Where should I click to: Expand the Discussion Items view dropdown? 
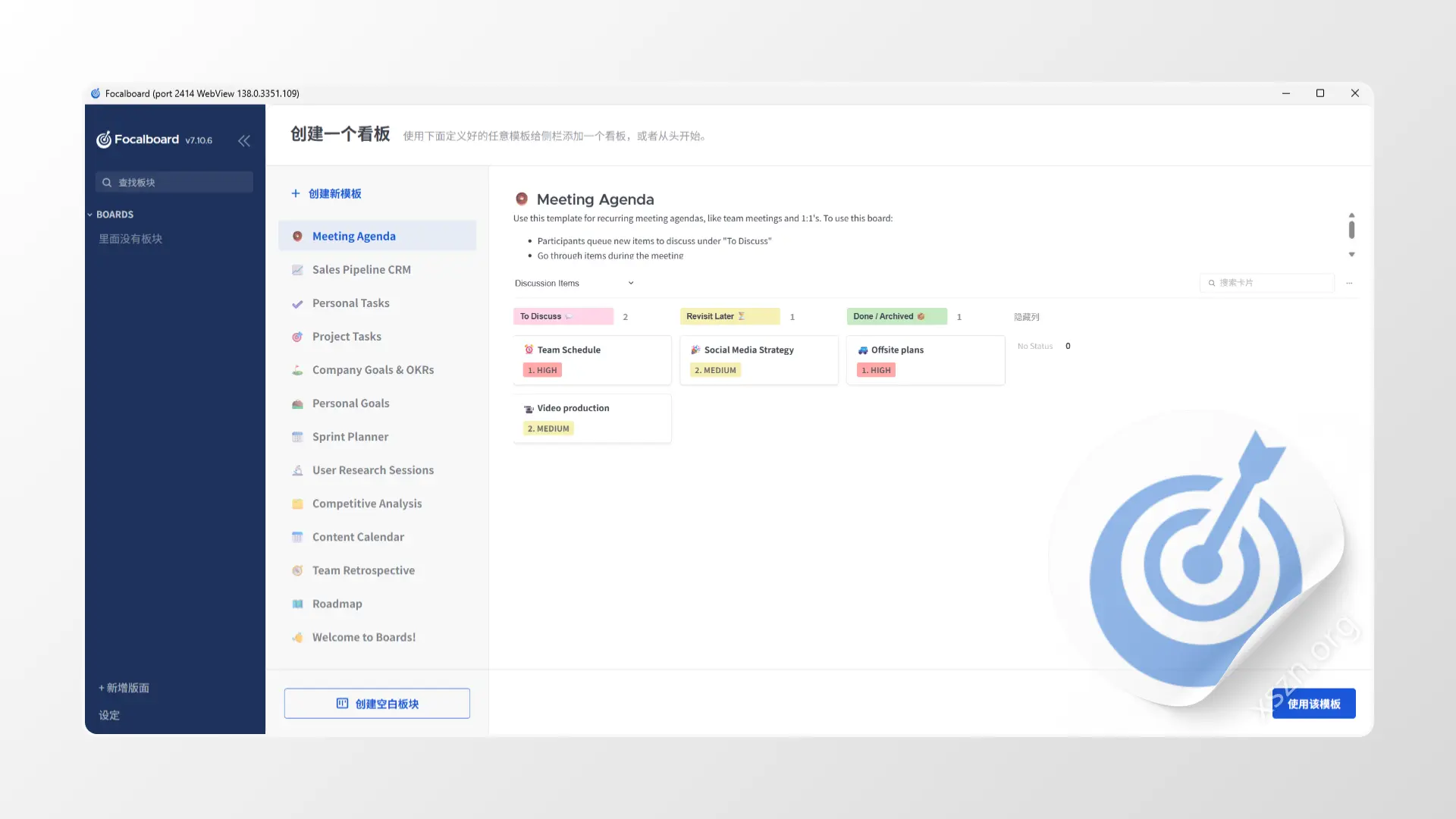pos(630,283)
